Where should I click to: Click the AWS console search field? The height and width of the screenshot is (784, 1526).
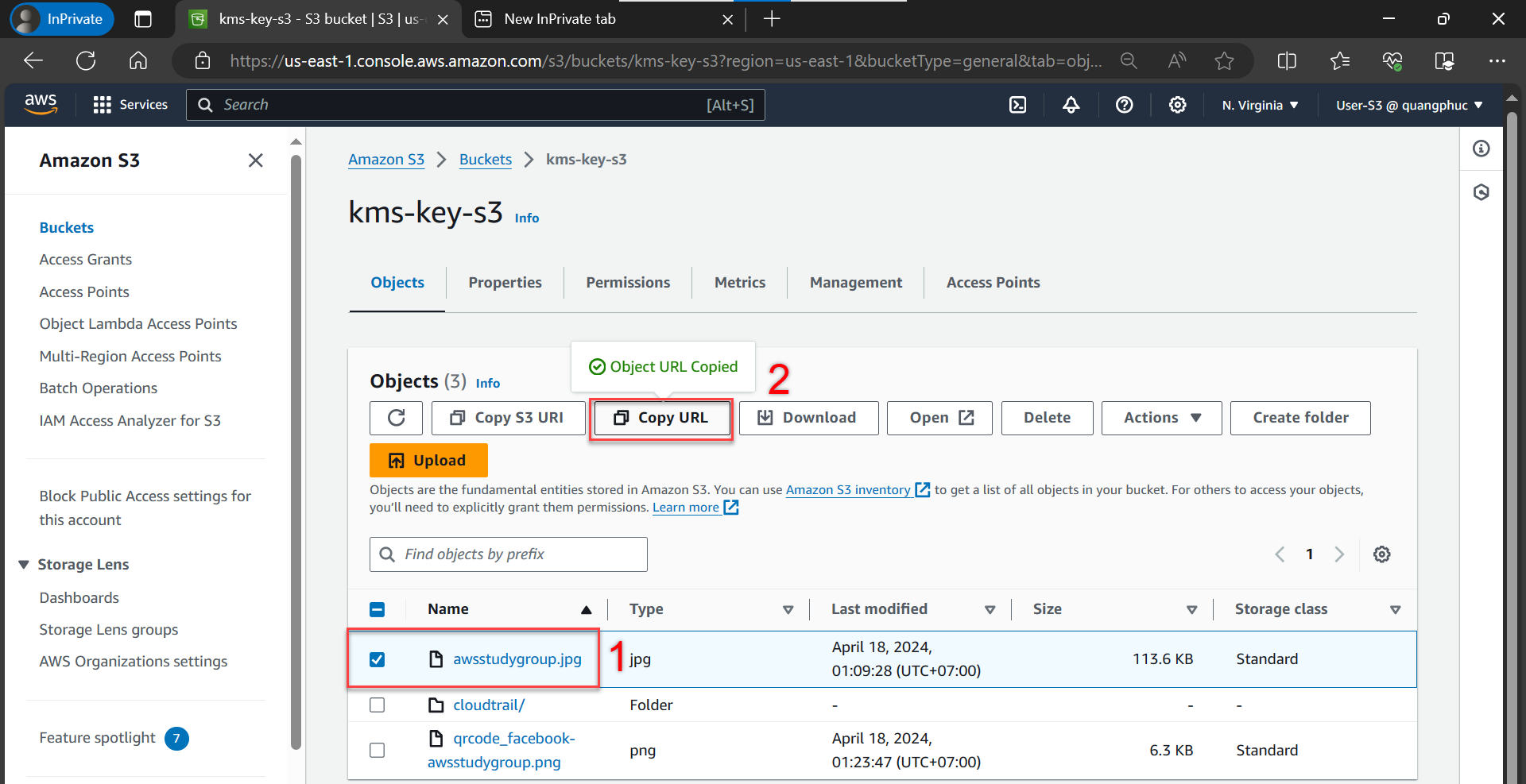(475, 105)
